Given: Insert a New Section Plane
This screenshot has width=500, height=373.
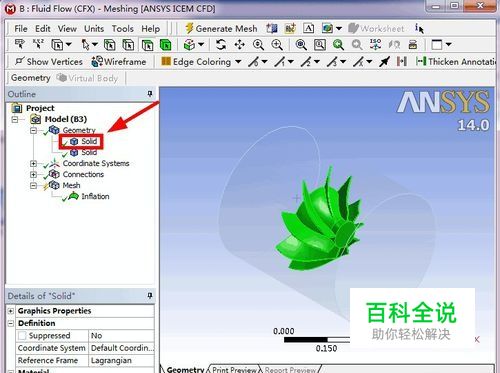Looking at the screenshot, I should click(272, 29).
